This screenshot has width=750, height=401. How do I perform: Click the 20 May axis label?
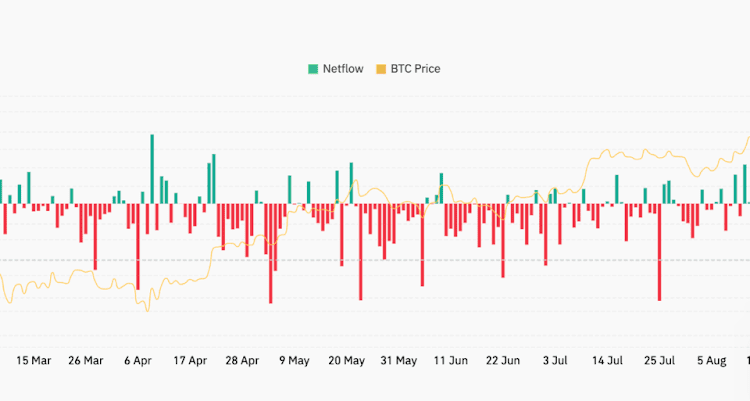click(x=347, y=360)
